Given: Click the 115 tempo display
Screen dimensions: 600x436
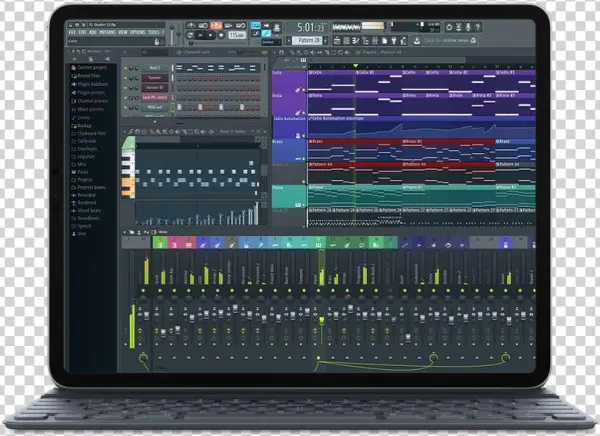Looking at the screenshot, I should coord(236,35).
